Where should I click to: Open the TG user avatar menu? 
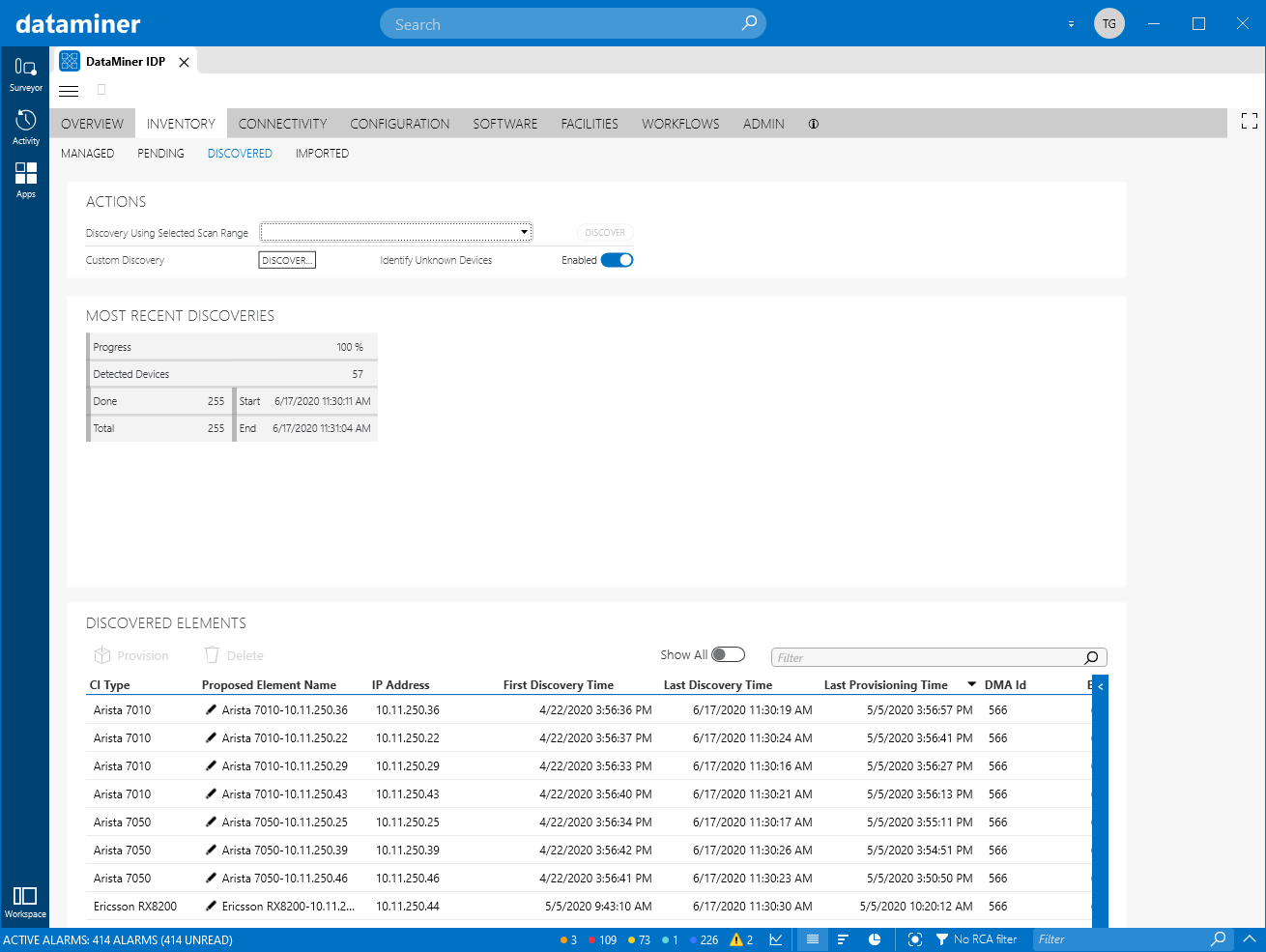[1108, 23]
